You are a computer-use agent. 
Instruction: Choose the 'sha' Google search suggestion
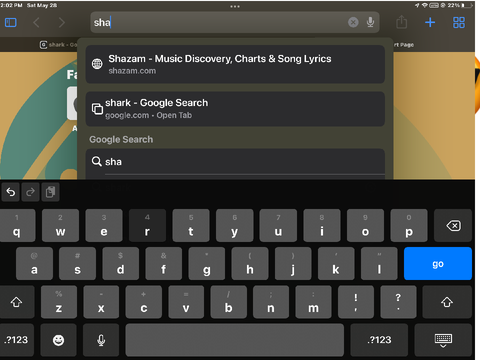[235, 162]
